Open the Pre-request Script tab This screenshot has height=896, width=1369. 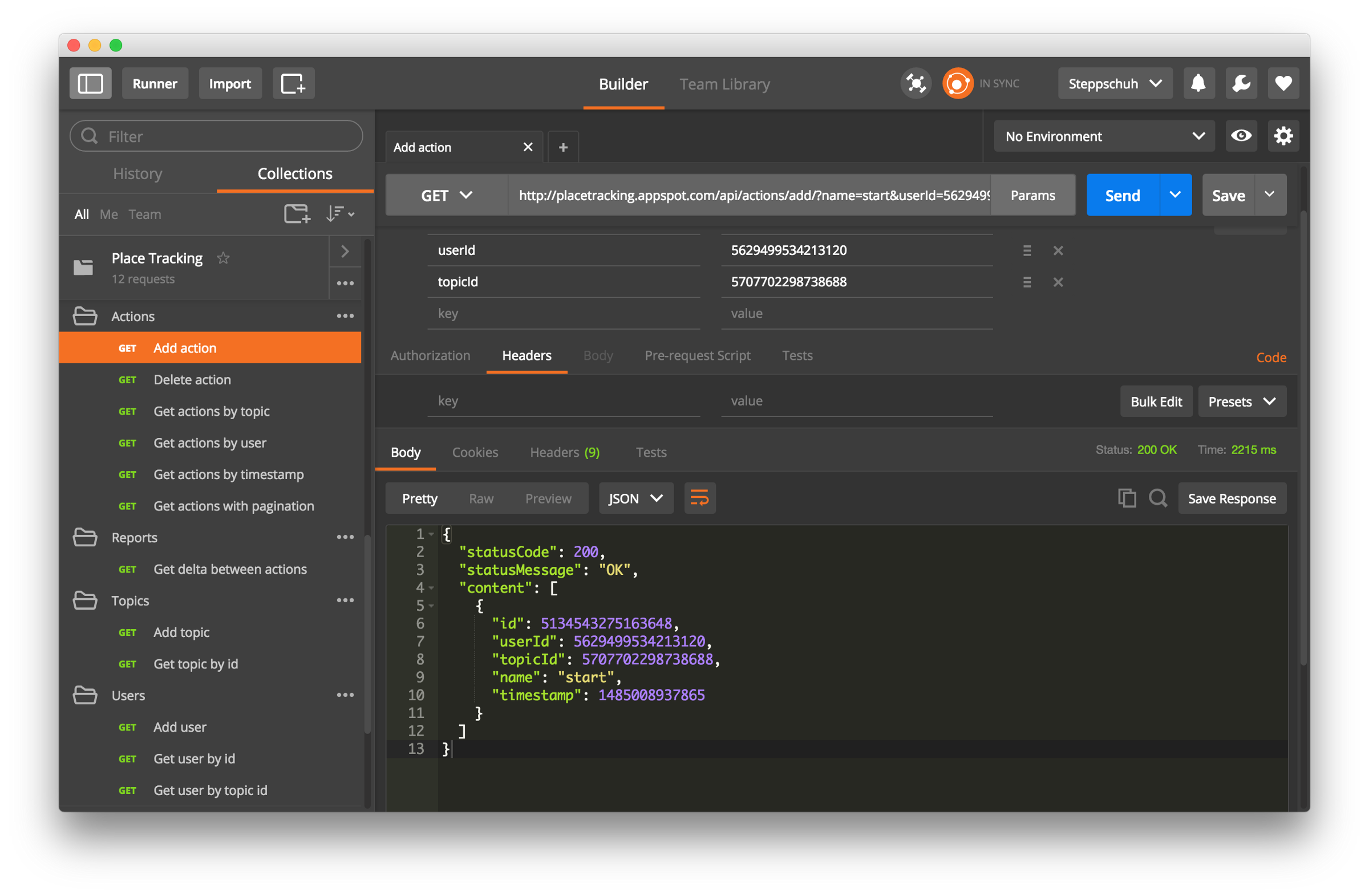(x=697, y=355)
